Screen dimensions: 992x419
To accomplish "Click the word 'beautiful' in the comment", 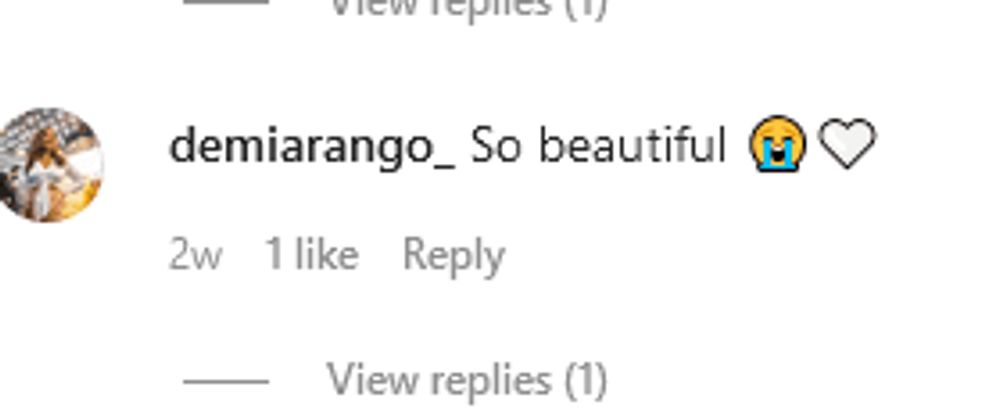I will [x=633, y=146].
